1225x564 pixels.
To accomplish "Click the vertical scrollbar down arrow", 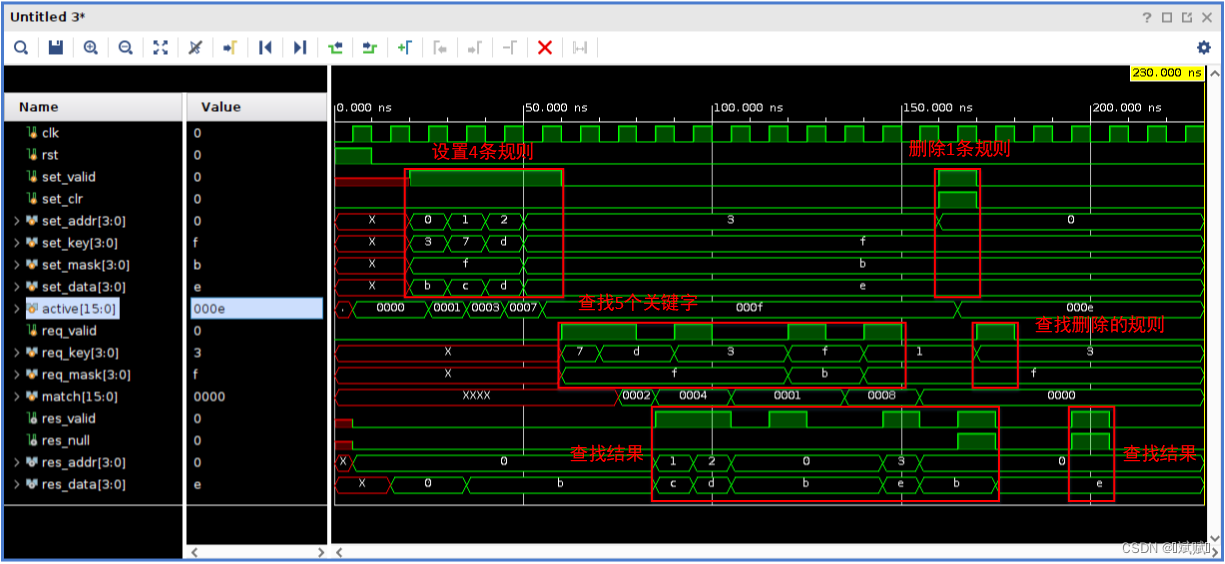I will pos(1215,536).
